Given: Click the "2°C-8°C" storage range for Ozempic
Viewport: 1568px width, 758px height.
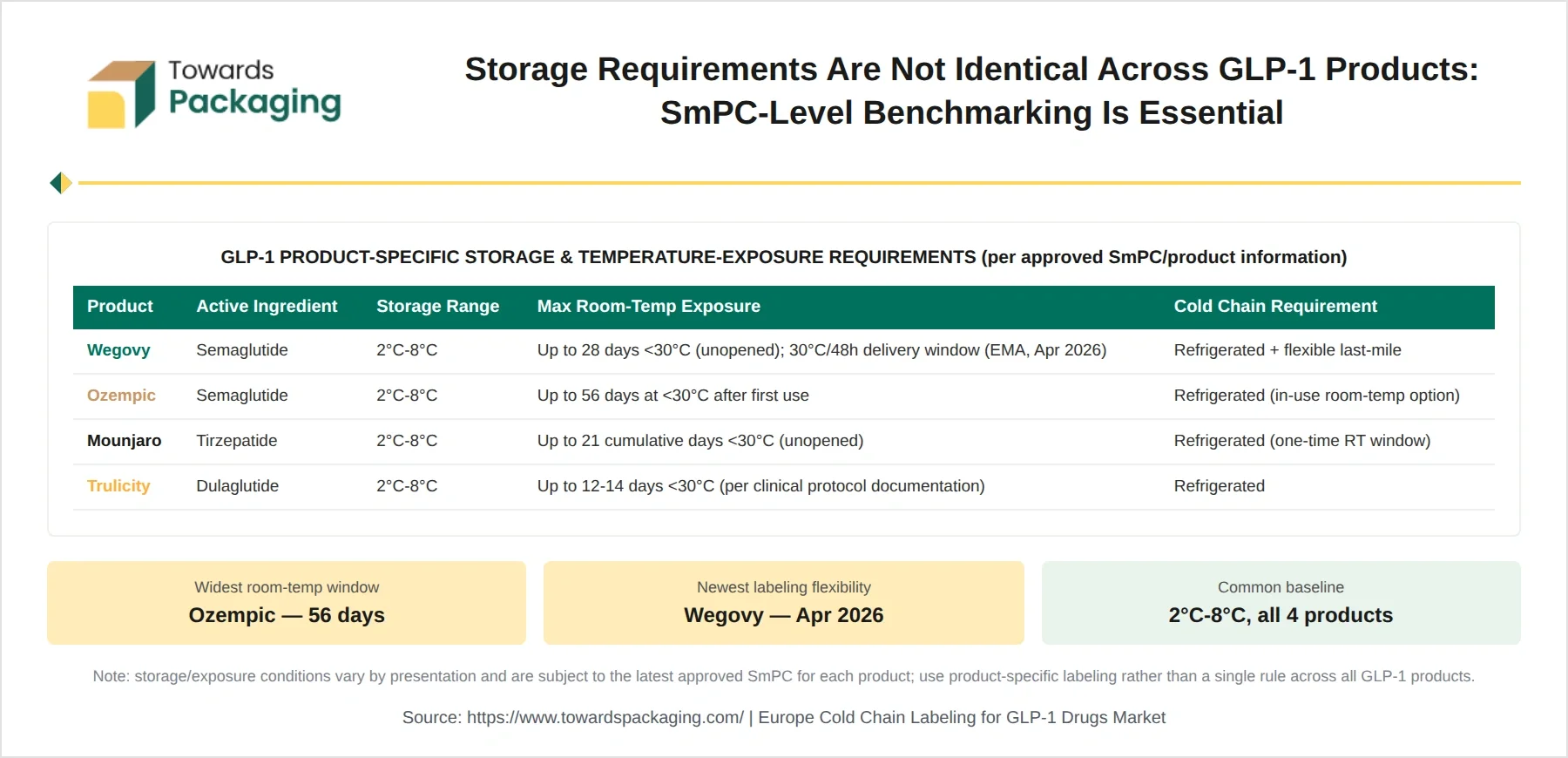Looking at the screenshot, I should pyautogui.click(x=407, y=396).
